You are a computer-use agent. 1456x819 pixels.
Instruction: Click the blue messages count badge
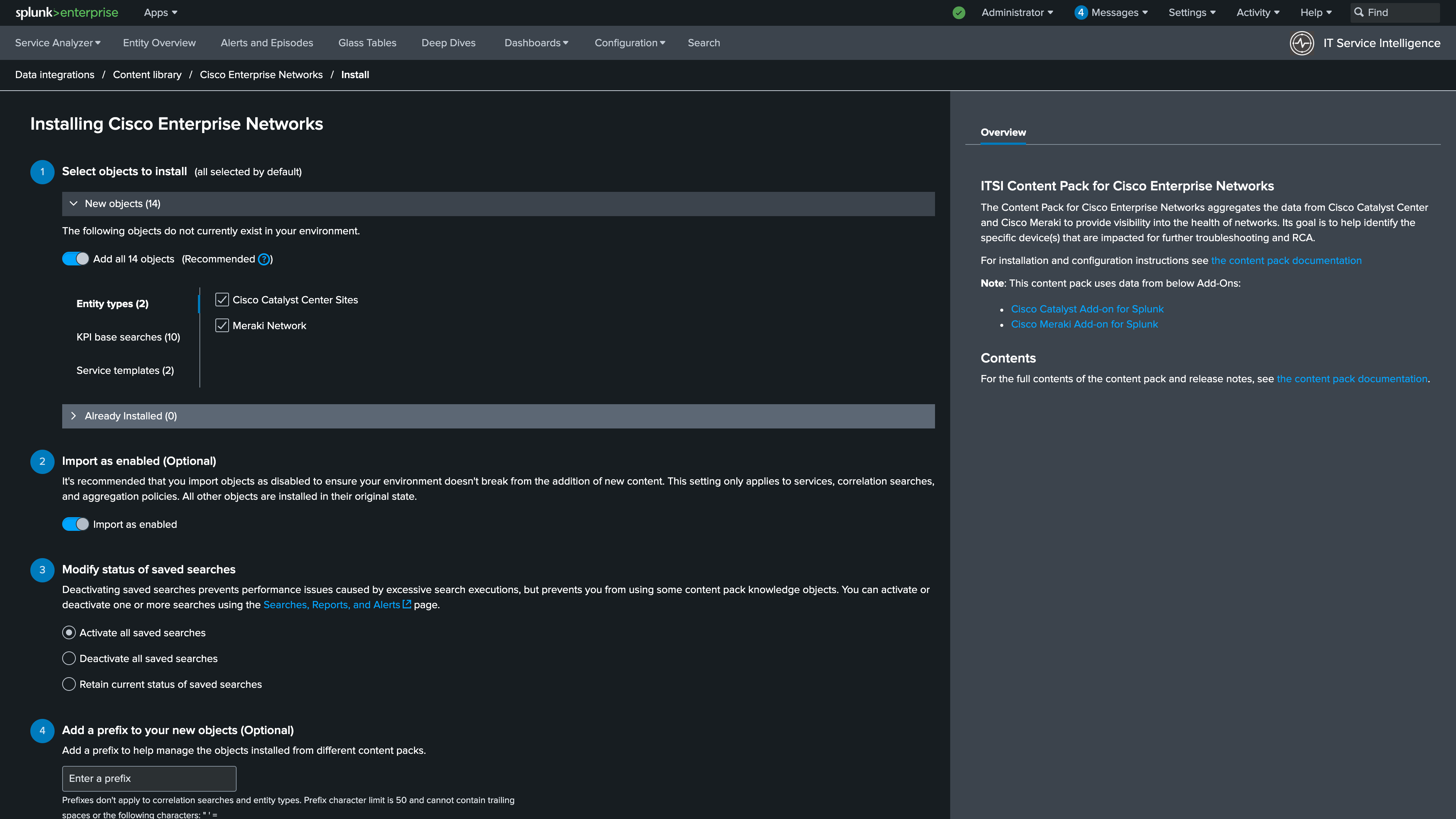click(1081, 13)
